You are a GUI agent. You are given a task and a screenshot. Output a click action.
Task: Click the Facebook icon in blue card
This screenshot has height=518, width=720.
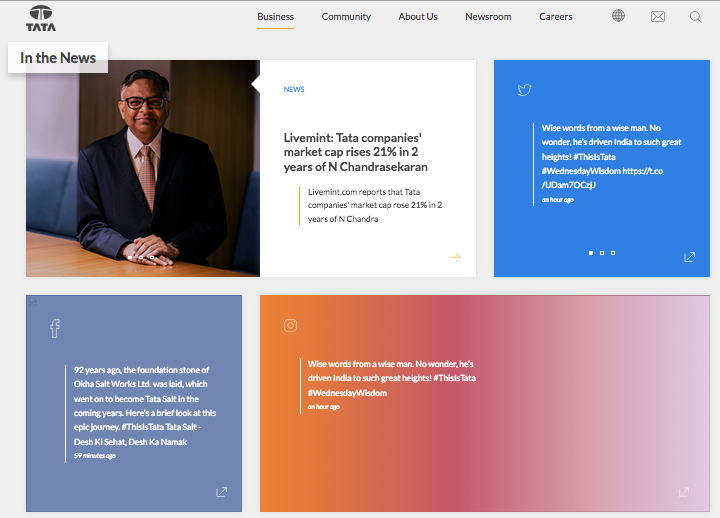coord(55,328)
